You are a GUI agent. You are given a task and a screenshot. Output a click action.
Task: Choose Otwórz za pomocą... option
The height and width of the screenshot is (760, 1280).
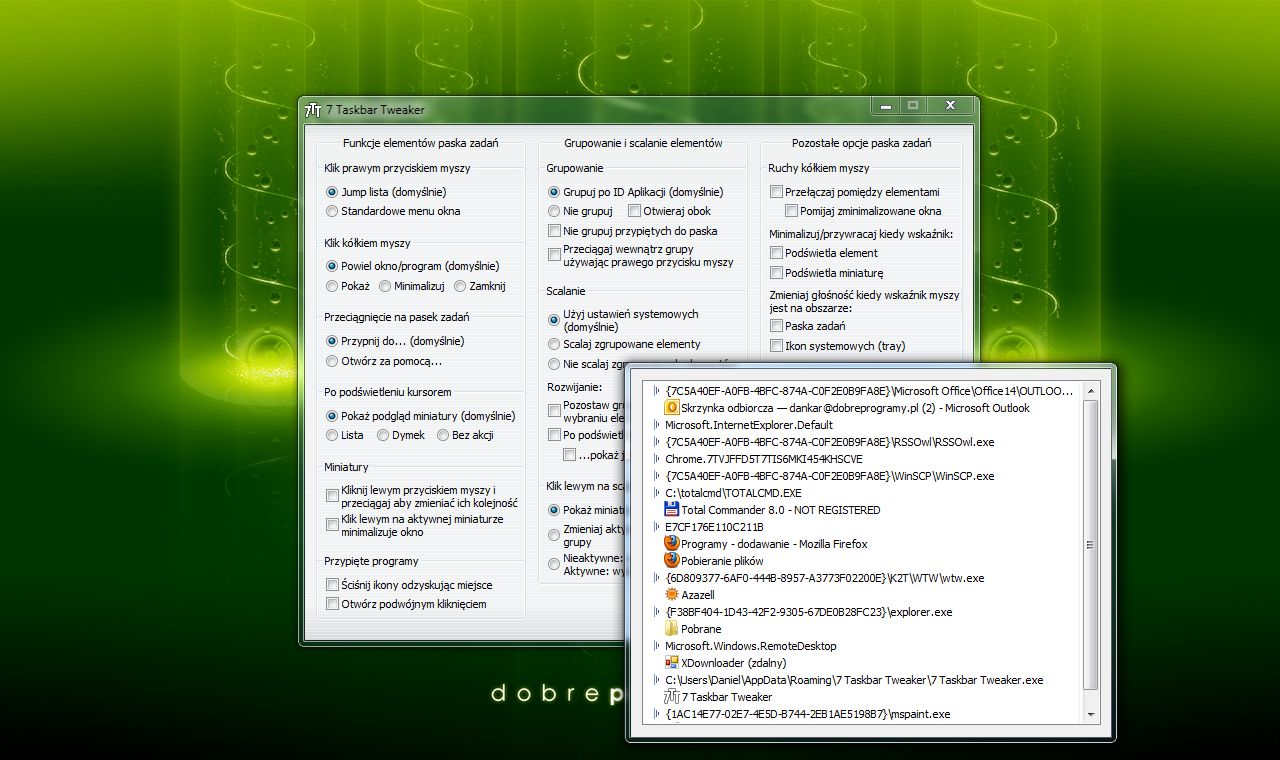click(332, 361)
